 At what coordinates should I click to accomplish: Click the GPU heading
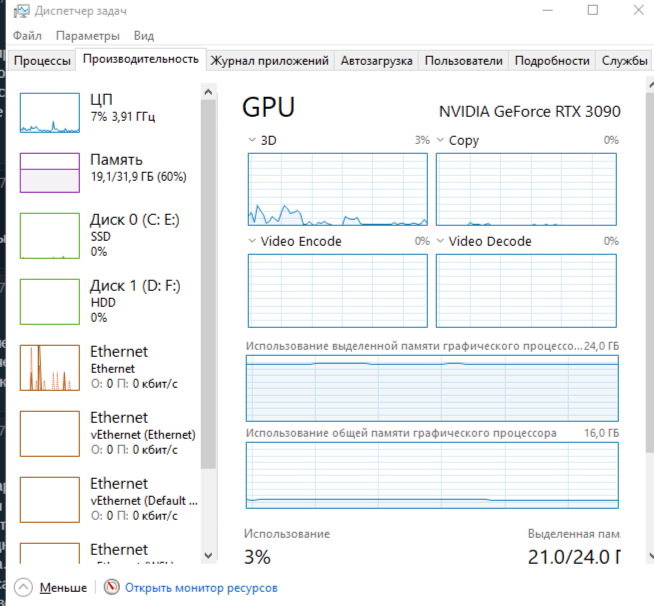(x=269, y=107)
